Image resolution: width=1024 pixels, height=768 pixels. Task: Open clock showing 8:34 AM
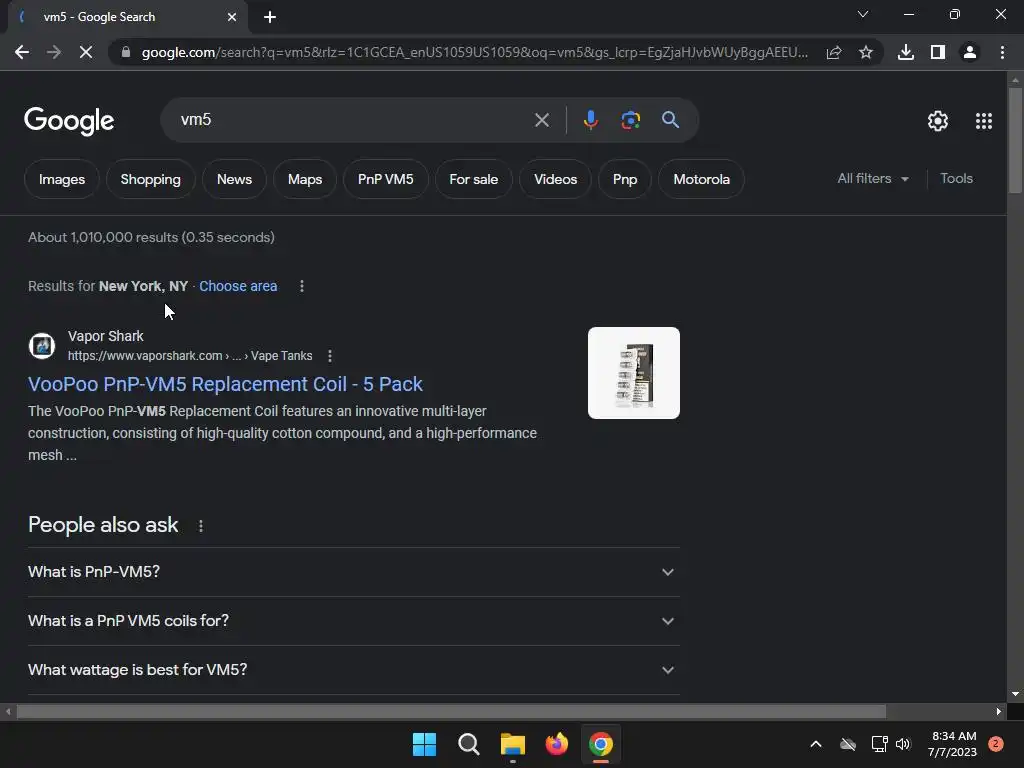coord(953,744)
